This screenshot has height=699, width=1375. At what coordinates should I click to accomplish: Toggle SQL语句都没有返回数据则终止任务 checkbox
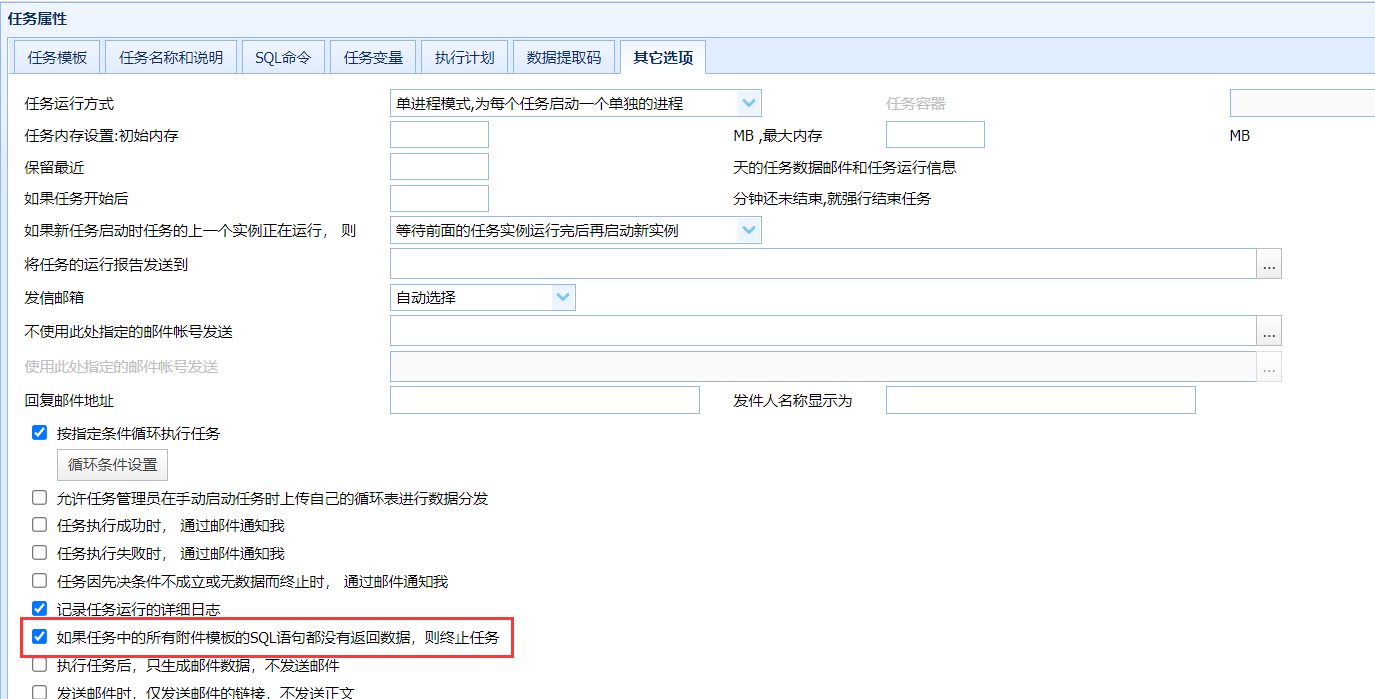(x=40, y=636)
